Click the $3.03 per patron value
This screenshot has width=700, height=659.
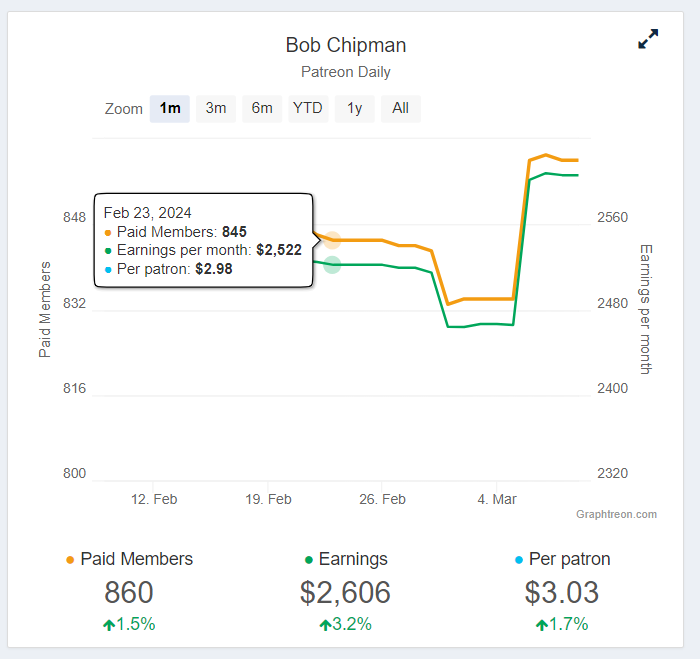[562, 592]
